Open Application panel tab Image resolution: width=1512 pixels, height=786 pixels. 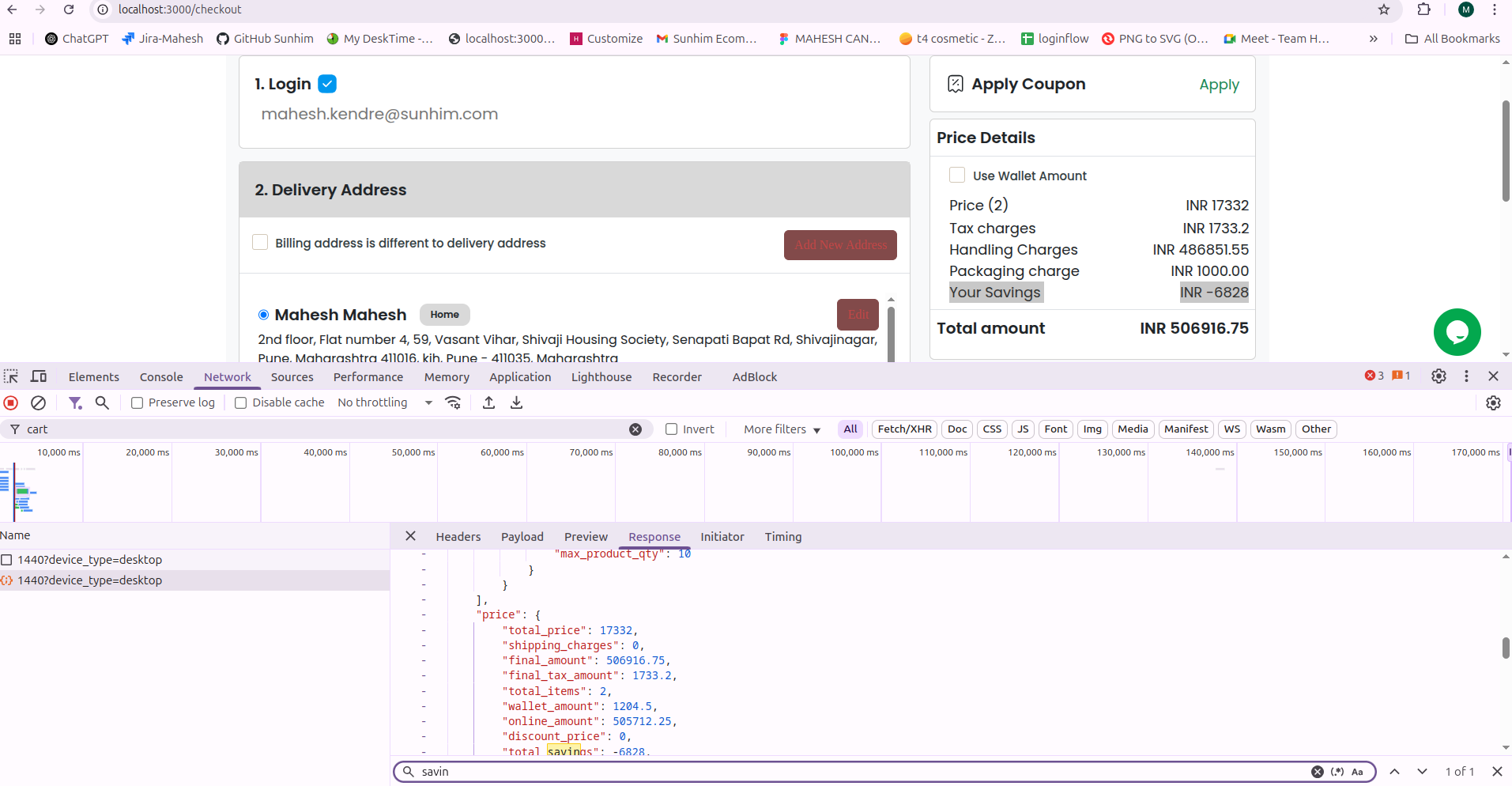click(x=520, y=377)
